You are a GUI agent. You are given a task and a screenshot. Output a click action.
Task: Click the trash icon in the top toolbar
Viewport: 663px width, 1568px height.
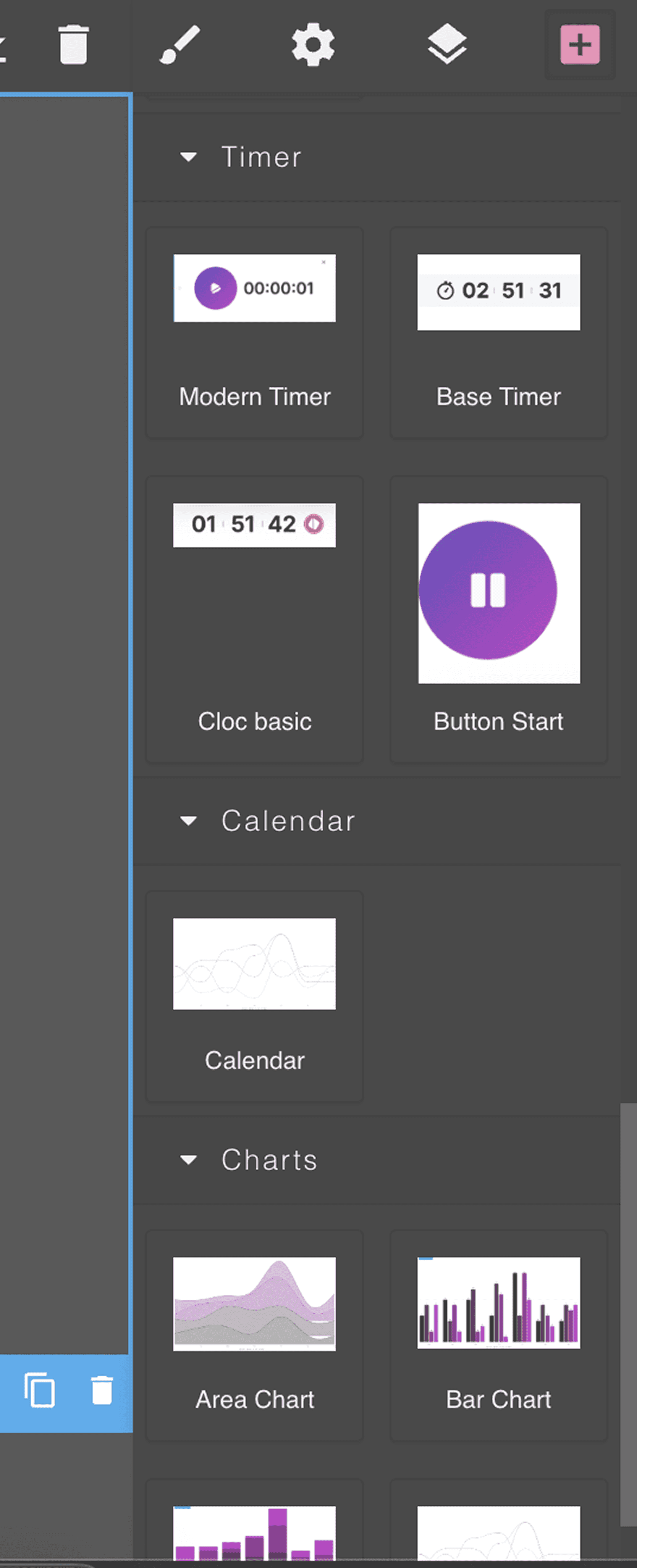74,44
